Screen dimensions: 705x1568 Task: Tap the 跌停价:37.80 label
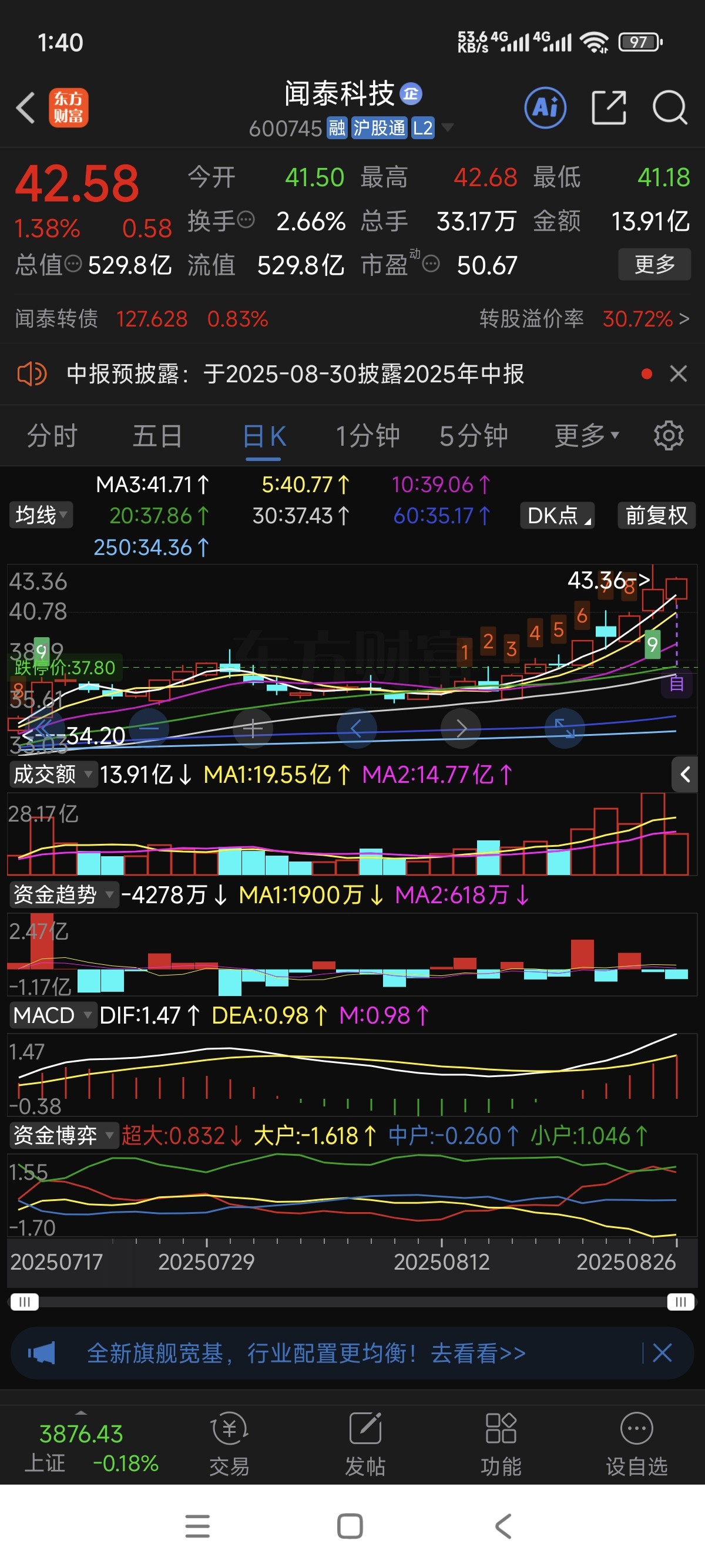pyautogui.click(x=65, y=668)
